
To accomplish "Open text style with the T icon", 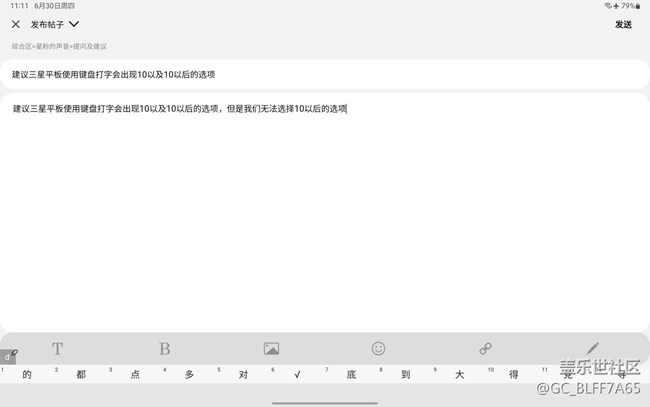I will tap(57, 349).
